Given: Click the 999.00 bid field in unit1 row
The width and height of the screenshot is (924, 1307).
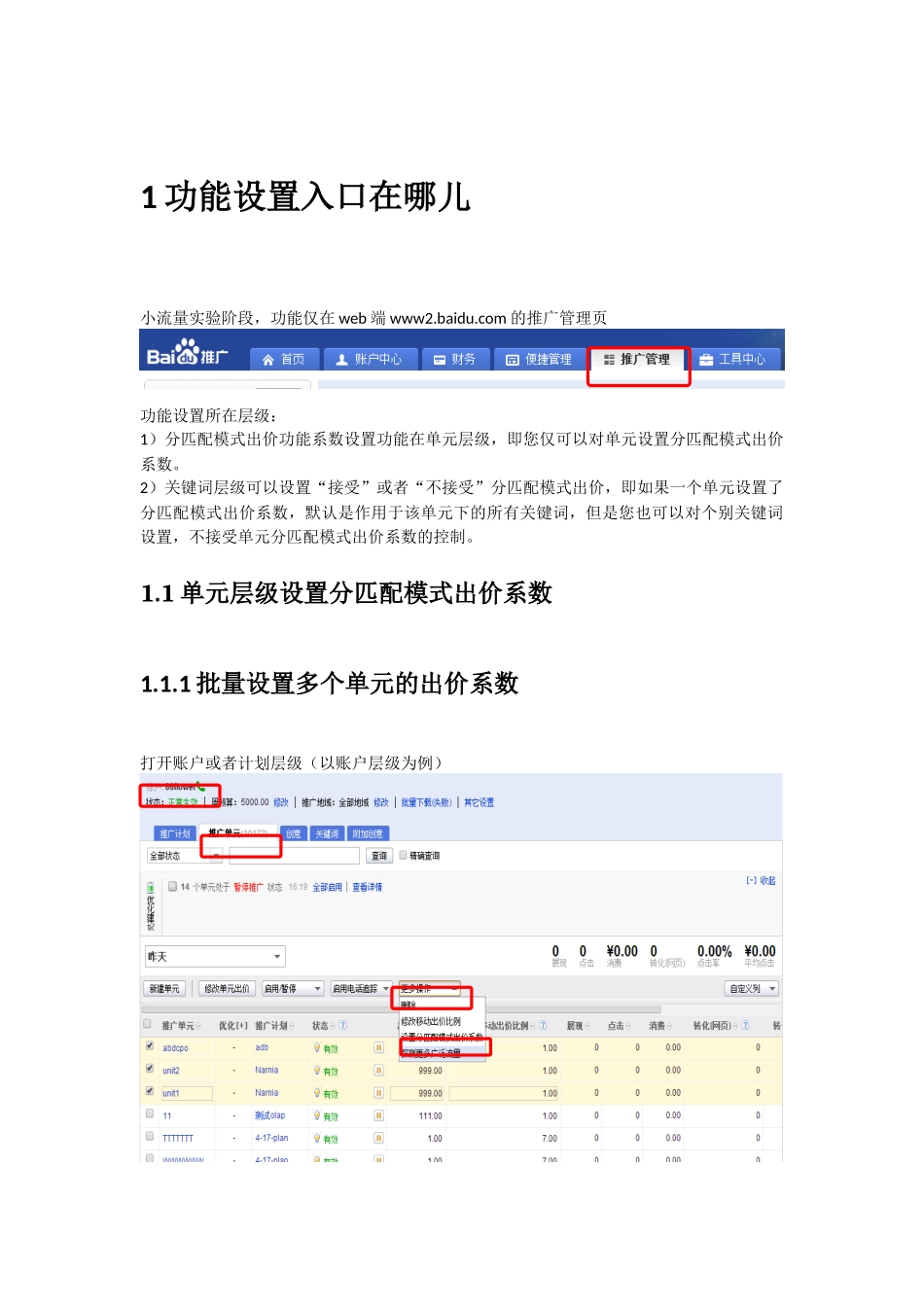Looking at the screenshot, I should coord(418,1093).
